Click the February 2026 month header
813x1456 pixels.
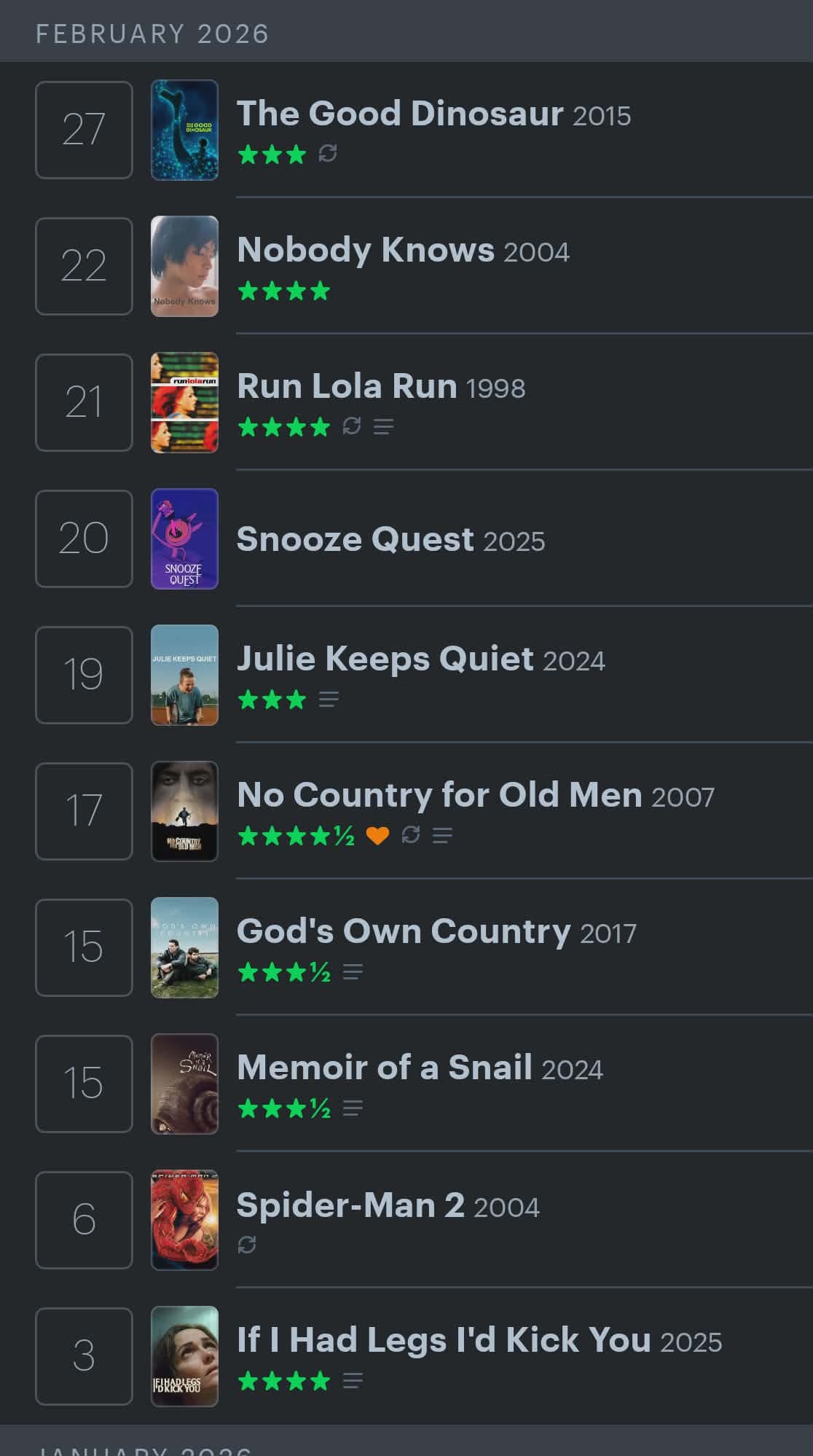(x=152, y=34)
